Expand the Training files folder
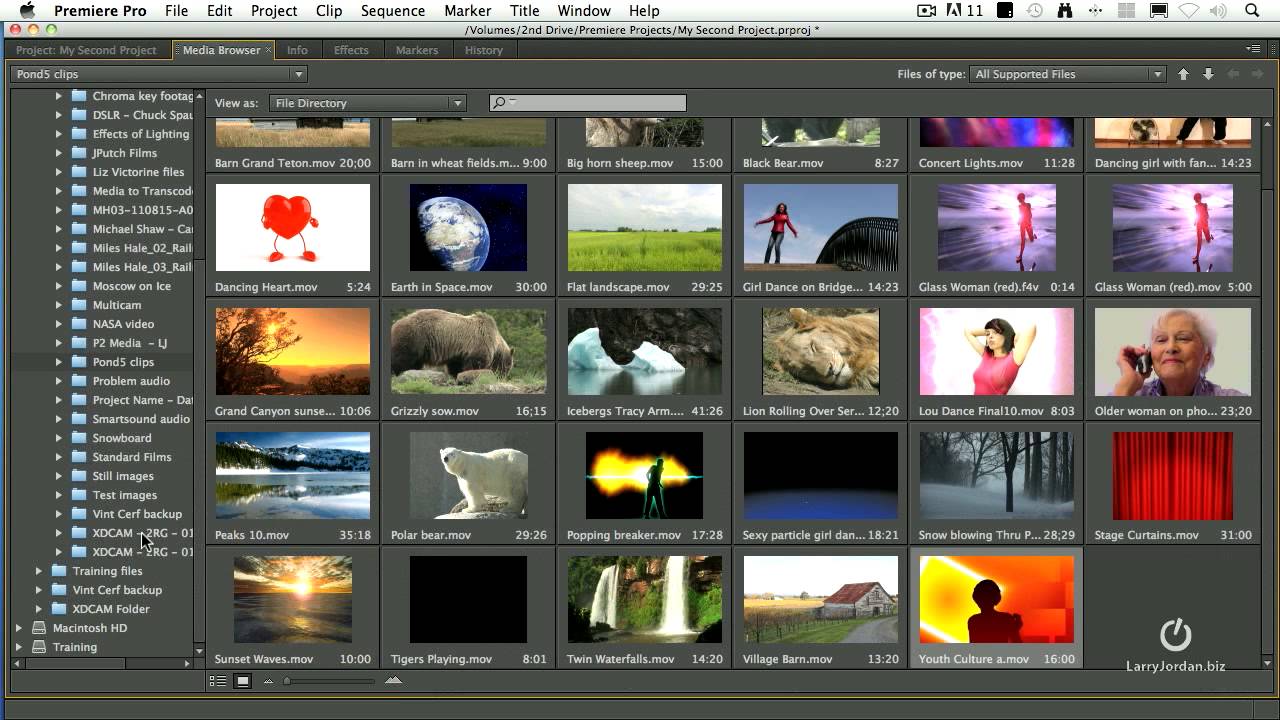The width and height of the screenshot is (1280, 720). pos(38,571)
